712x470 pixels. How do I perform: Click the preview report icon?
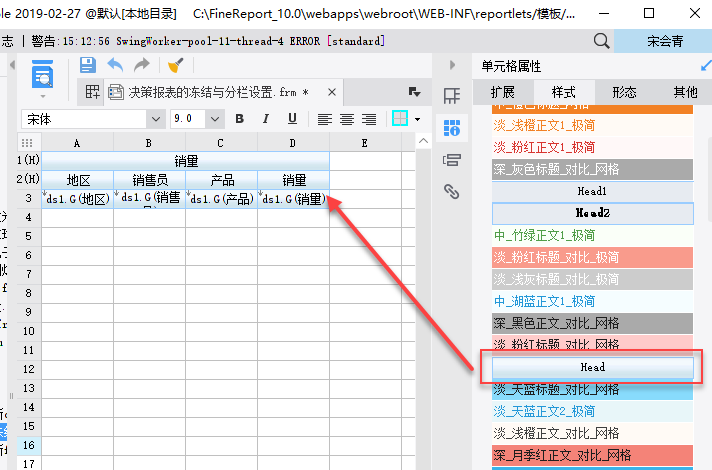pos(42,74)
